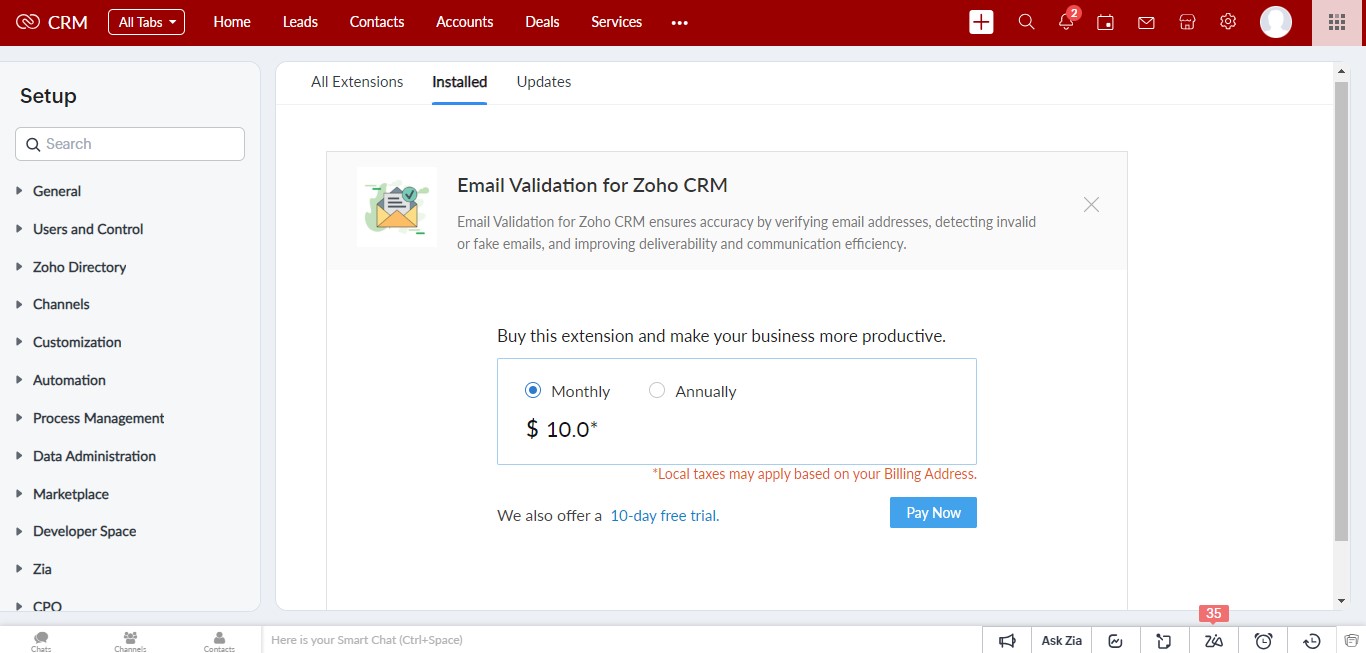This screenshot has height=653, width=1366.
Task: Expand Channels setup section
Action: (x=61, y=304)
